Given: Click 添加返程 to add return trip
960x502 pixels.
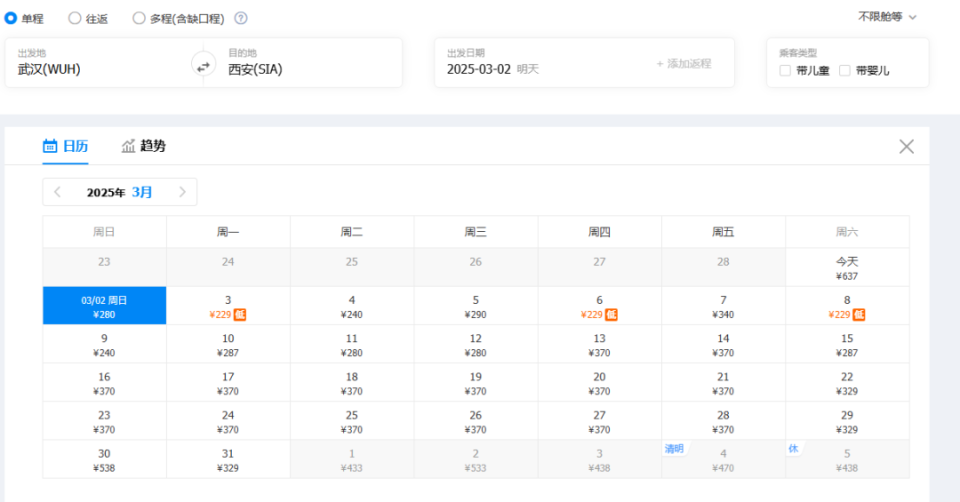Looking at the screenshot, I should 684,64.
